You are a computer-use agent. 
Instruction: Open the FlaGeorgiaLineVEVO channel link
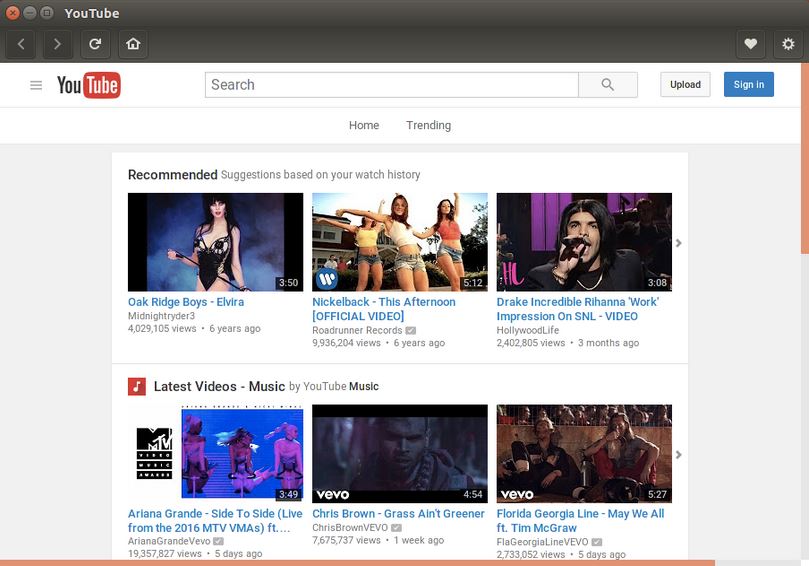(542, 542)
